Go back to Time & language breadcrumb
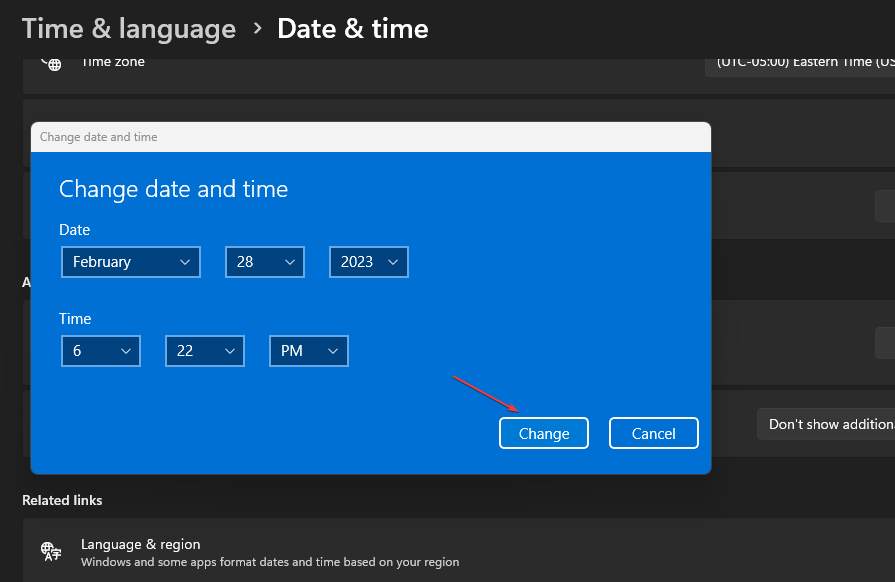 (x=129, y=29)
